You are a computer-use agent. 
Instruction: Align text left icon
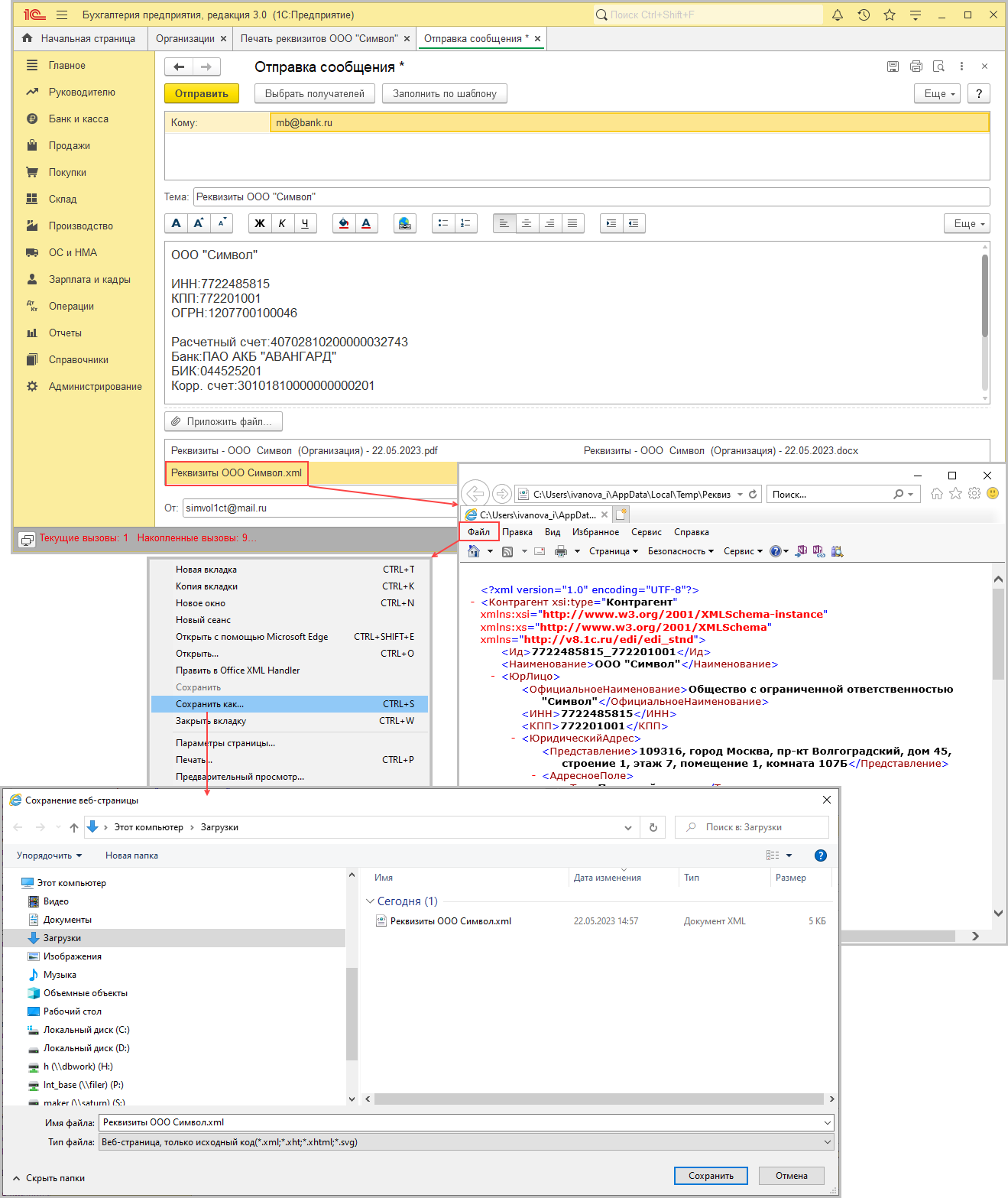pyautogui.click(x=504, y=223)
